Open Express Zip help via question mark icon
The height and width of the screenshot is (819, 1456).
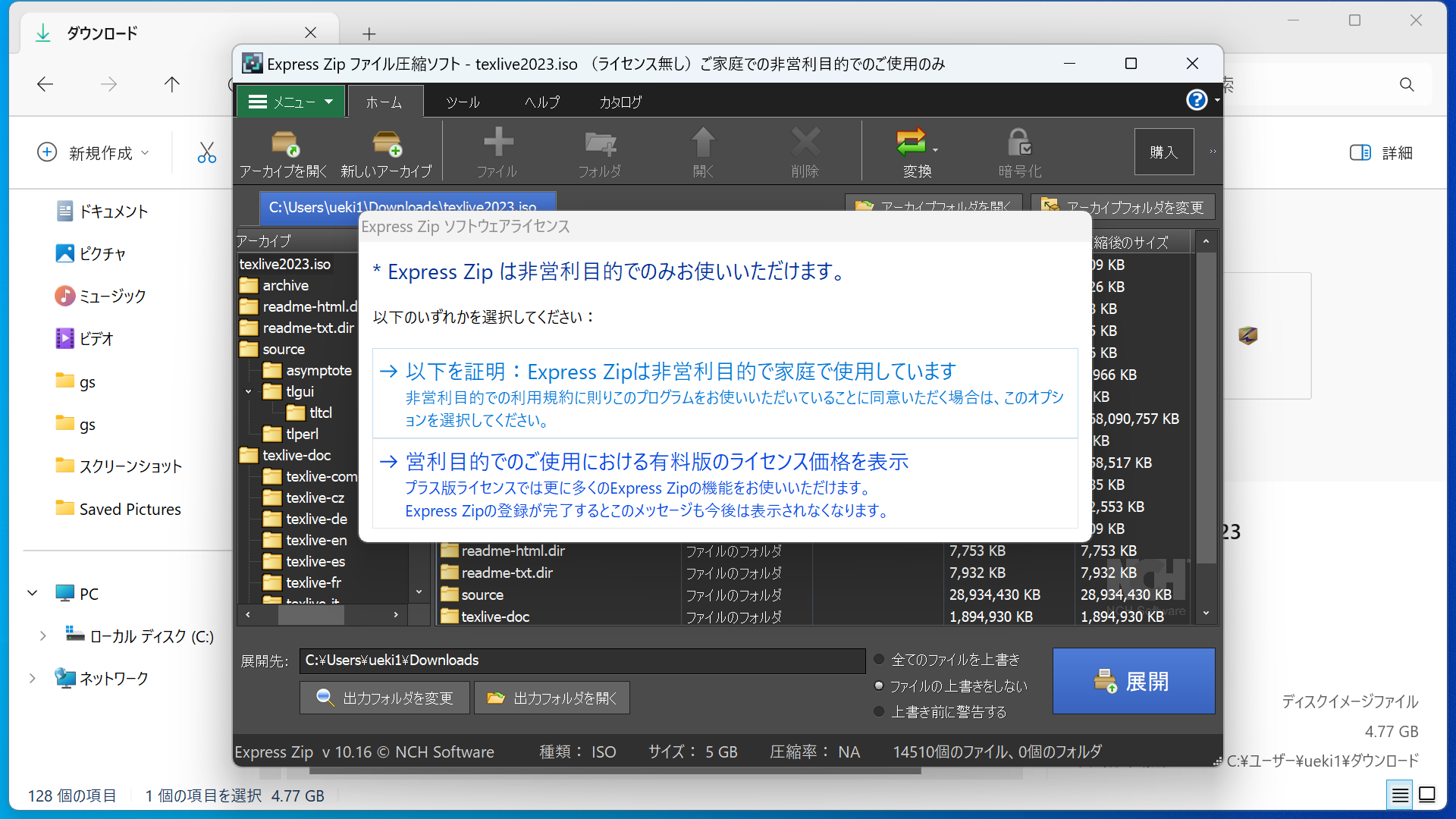pos(1196,100)
